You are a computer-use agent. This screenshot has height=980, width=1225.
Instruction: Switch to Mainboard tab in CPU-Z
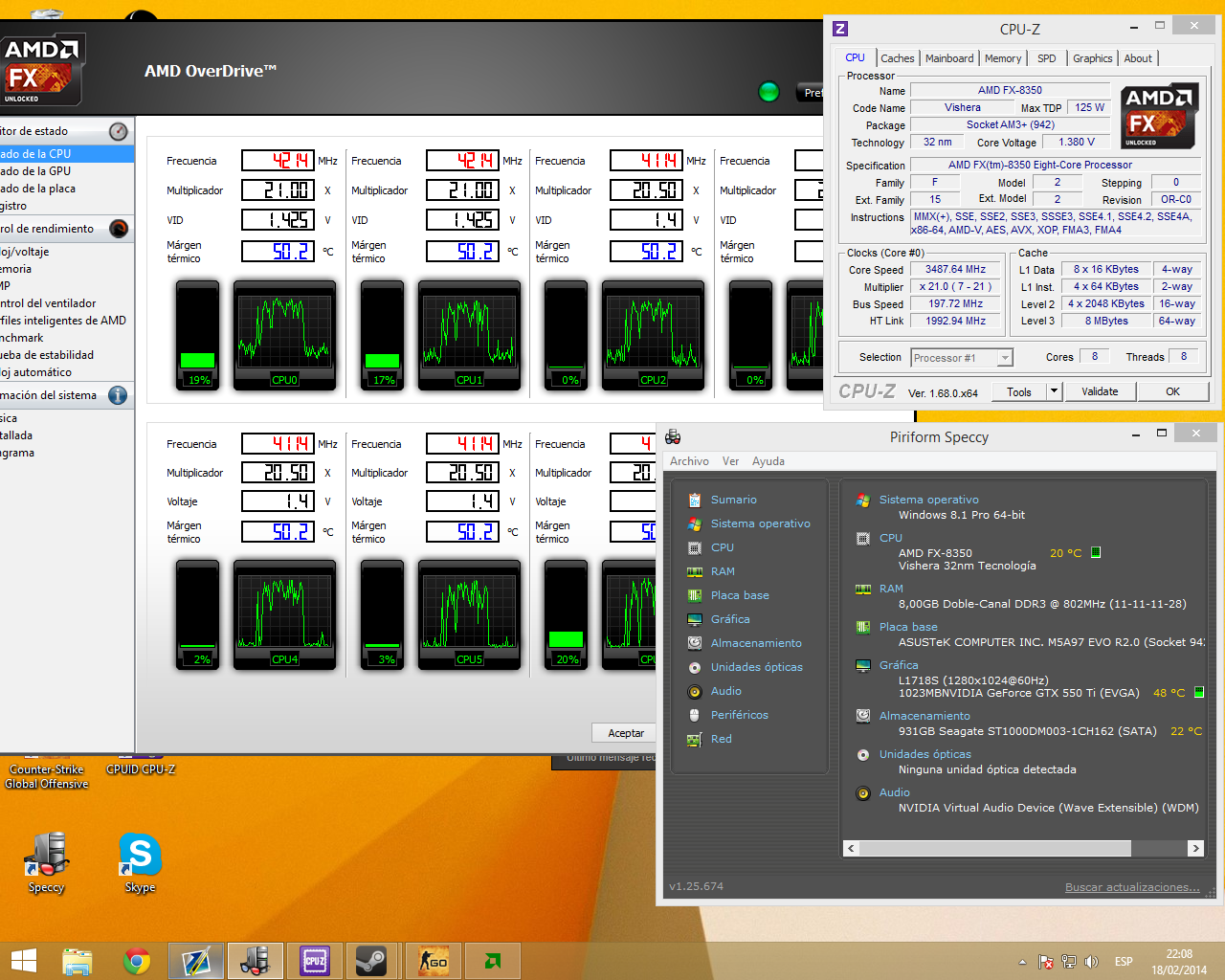[x=948, y=58]
